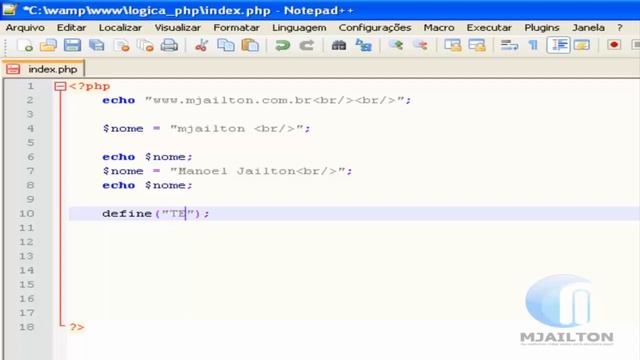Screen dimensions: 640x360
Task: Redo action using the Redo arrow
Action: pyautogui.click(x=307, y=45)
